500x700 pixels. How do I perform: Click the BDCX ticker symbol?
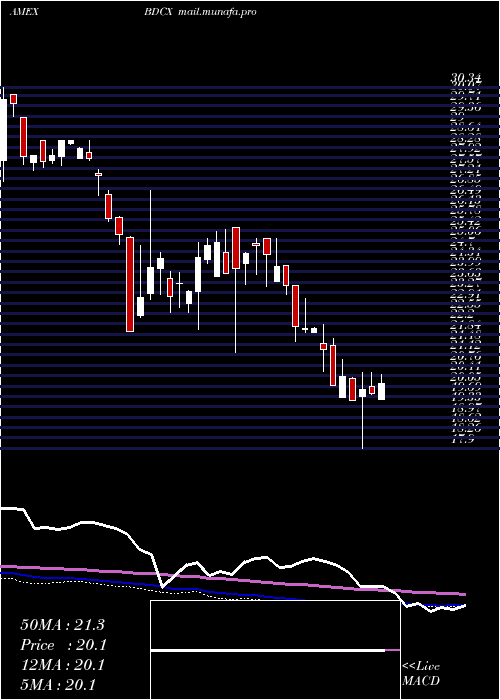click(x=158, y=12)
